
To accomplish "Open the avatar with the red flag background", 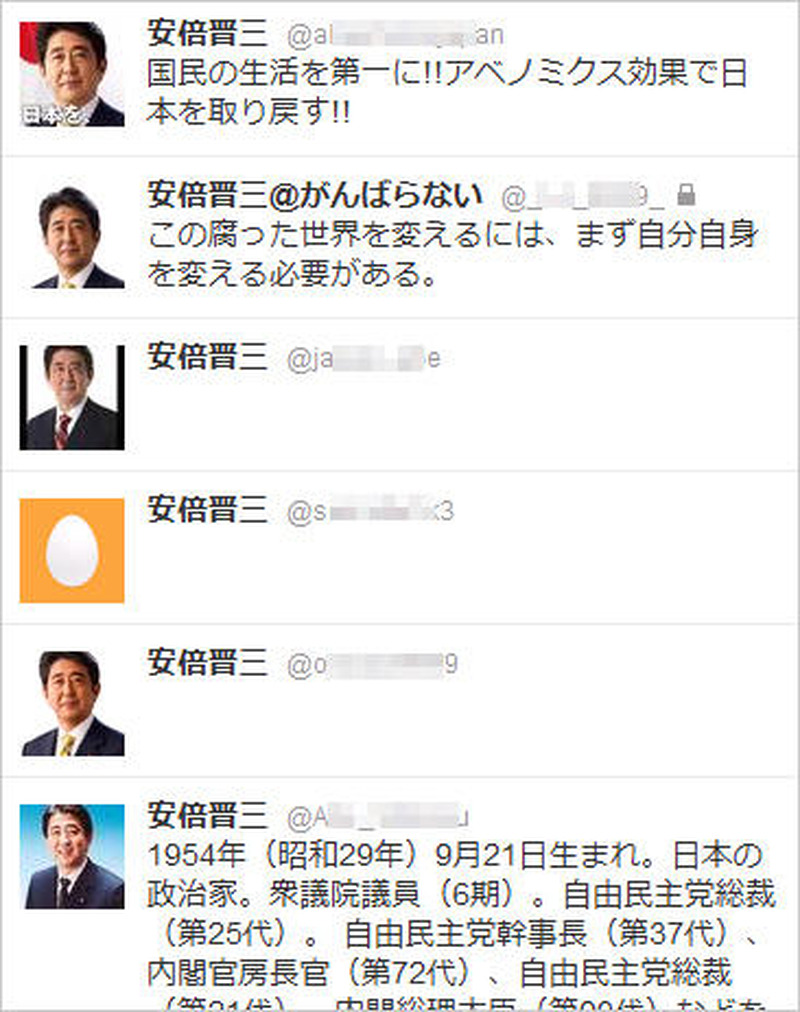I will [72, 74].
